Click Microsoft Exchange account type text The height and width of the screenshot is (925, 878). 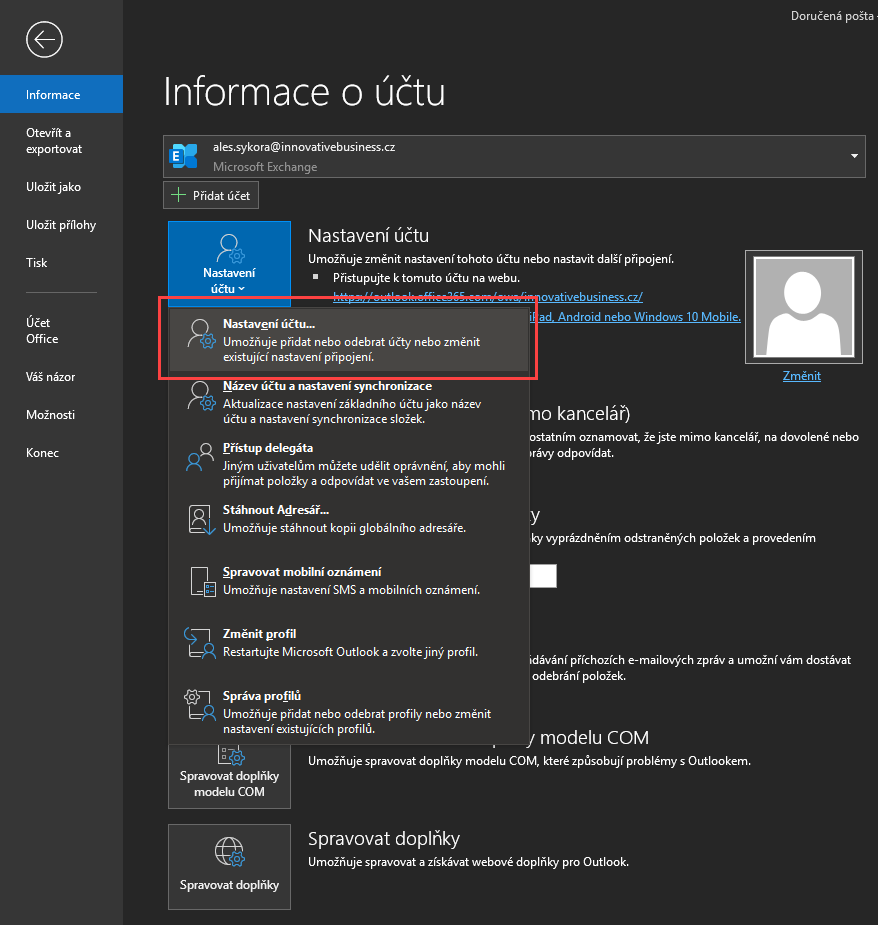(x=265, y=167)
